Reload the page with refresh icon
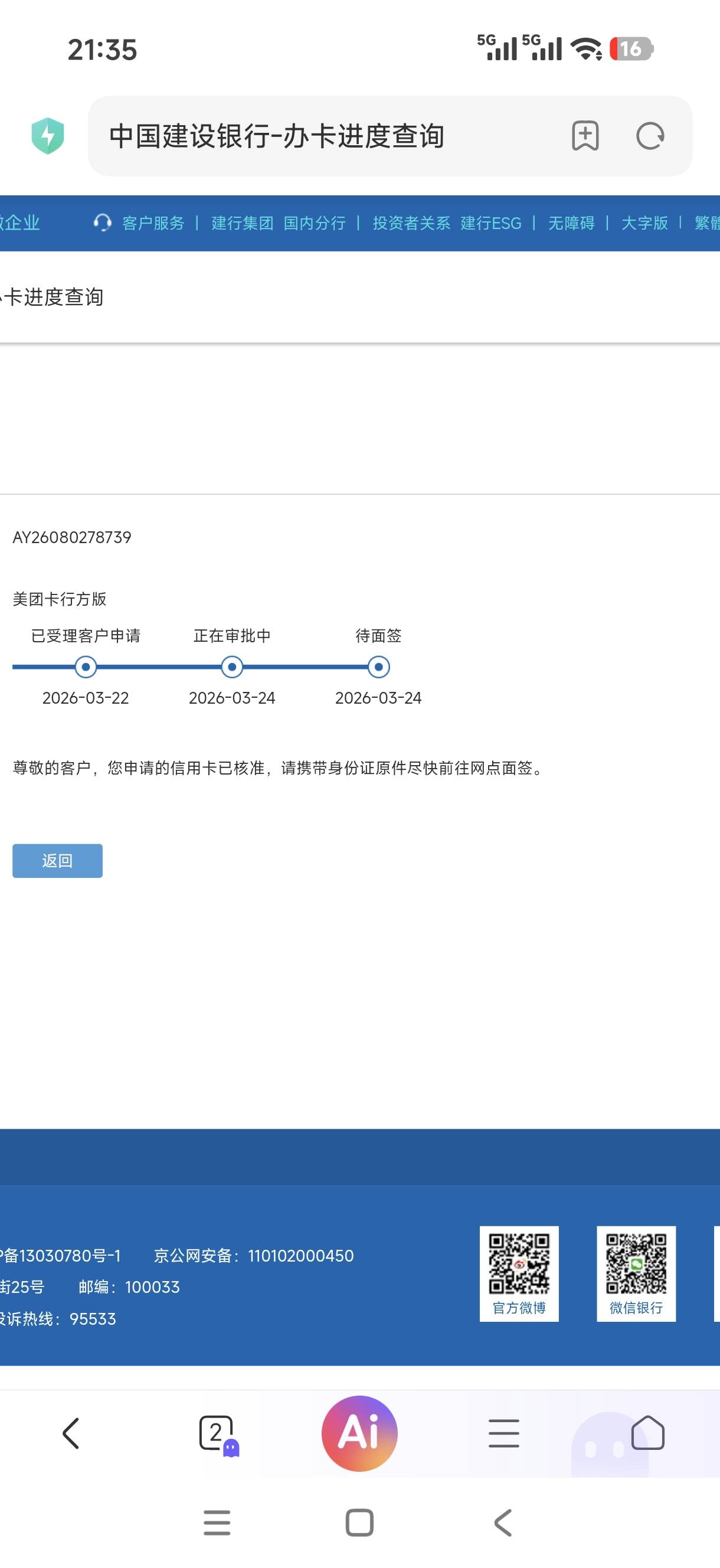The image size is (720, 1568). 650,136
